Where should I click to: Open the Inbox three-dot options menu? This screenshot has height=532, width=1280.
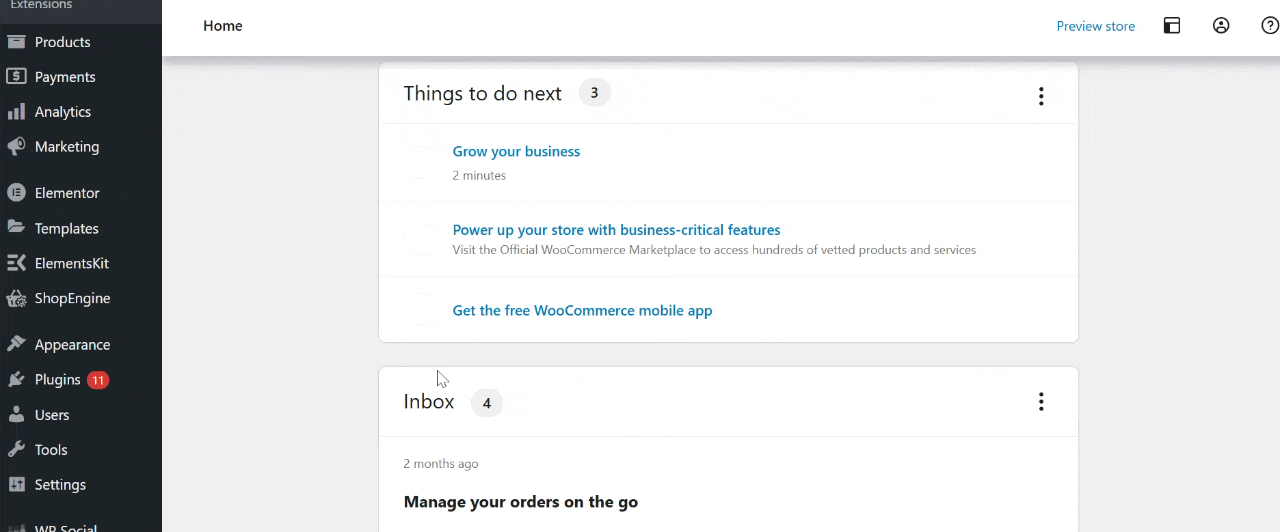click(x=1041, y=401)
